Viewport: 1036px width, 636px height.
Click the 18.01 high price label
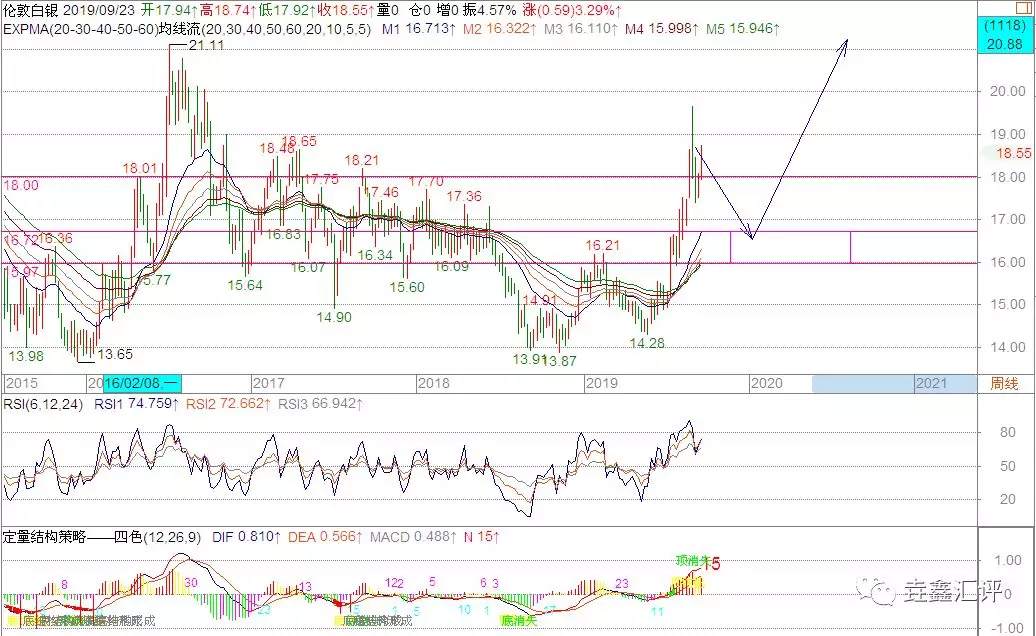click(x=139, y=168)
